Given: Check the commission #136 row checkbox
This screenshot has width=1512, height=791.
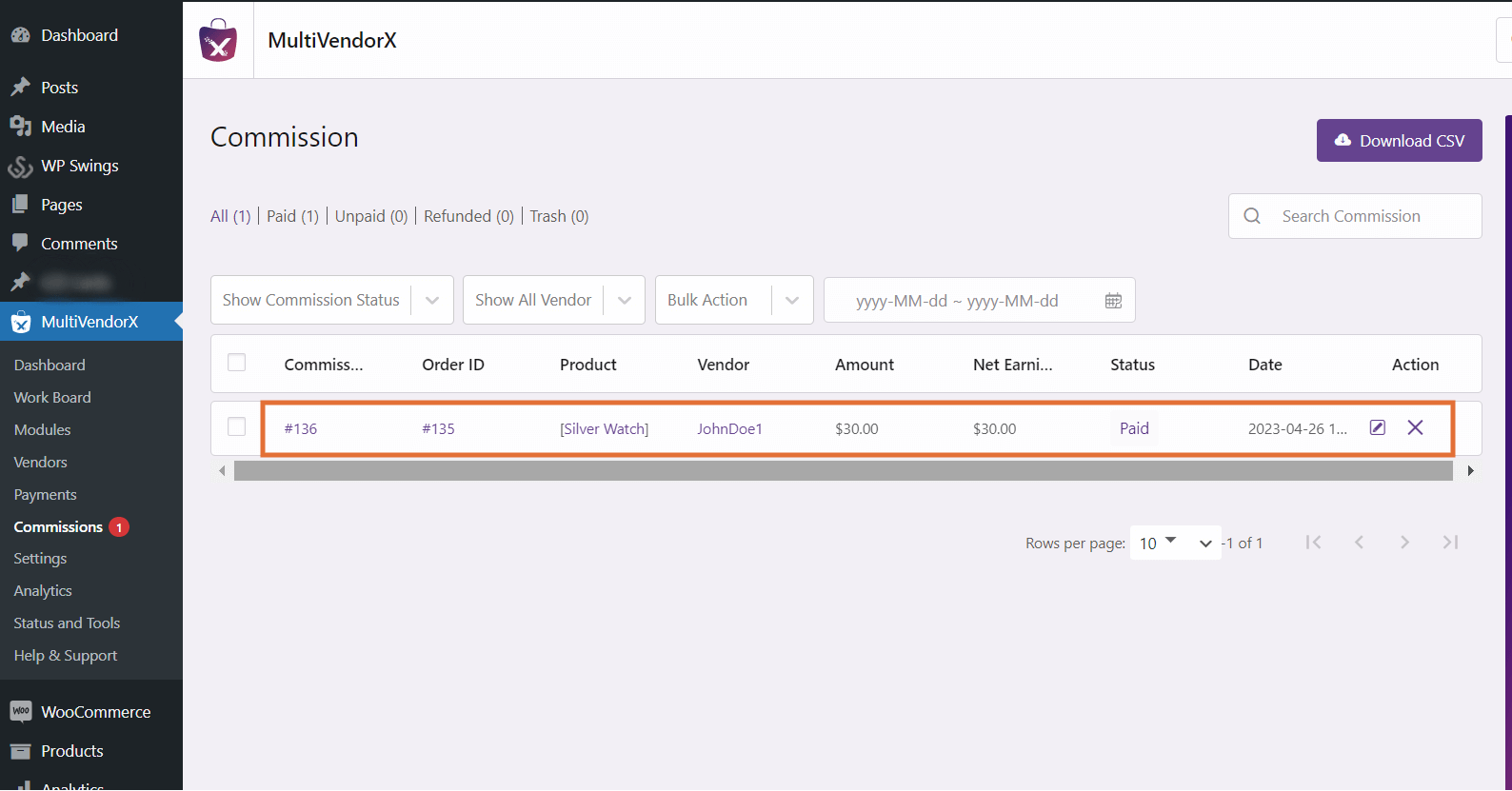Looking at the screenshot, I should point(237,426).
